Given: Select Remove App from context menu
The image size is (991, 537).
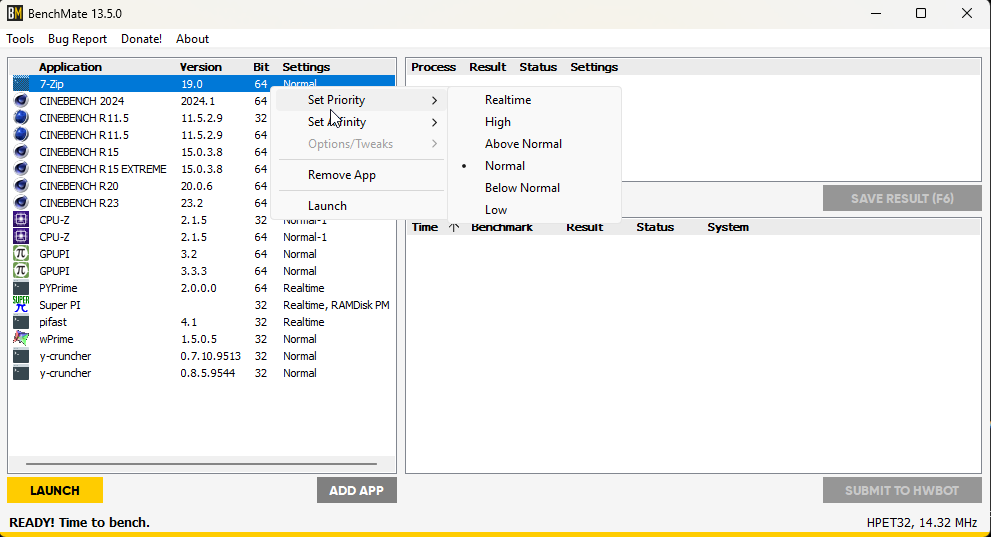Looking at the screenshot, I should [342, 175].
